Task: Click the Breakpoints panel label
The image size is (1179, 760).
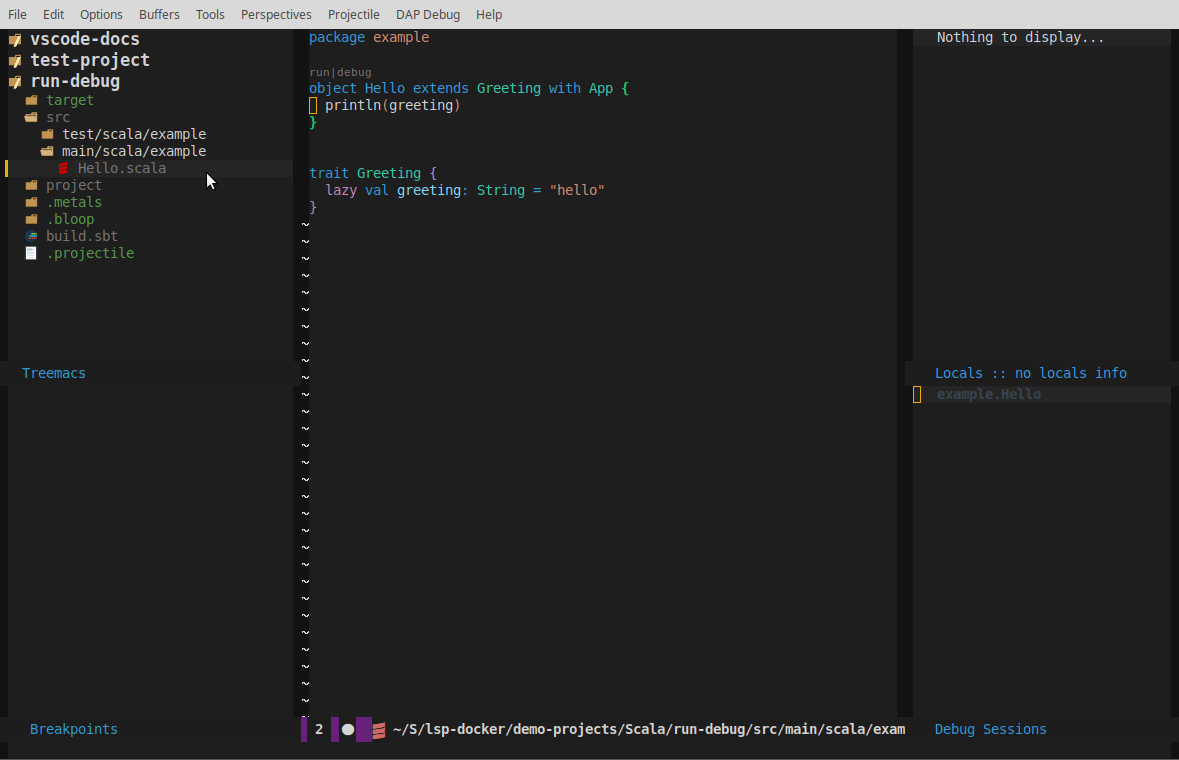Action: [x=73, y=729]
